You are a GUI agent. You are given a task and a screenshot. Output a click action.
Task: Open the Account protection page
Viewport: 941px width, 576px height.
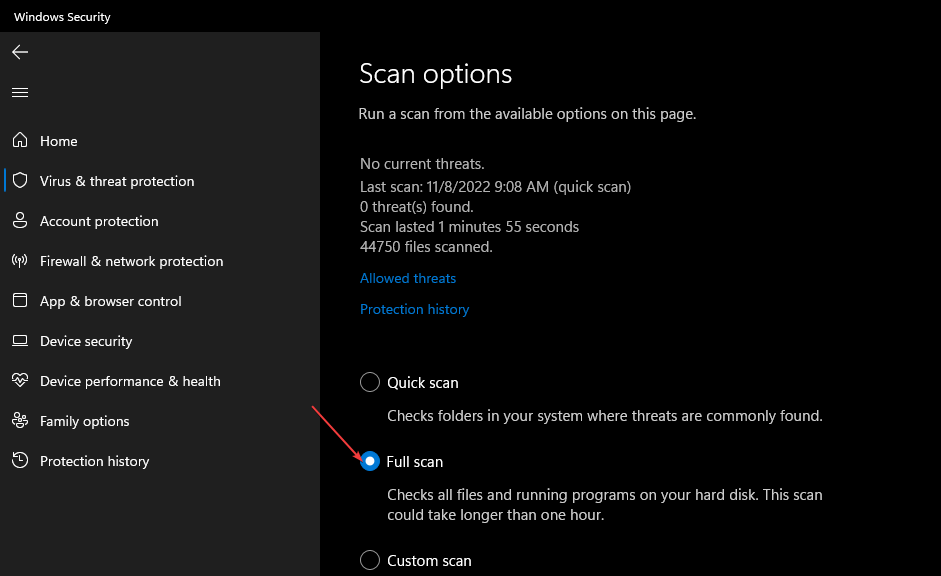pos(99,221)
